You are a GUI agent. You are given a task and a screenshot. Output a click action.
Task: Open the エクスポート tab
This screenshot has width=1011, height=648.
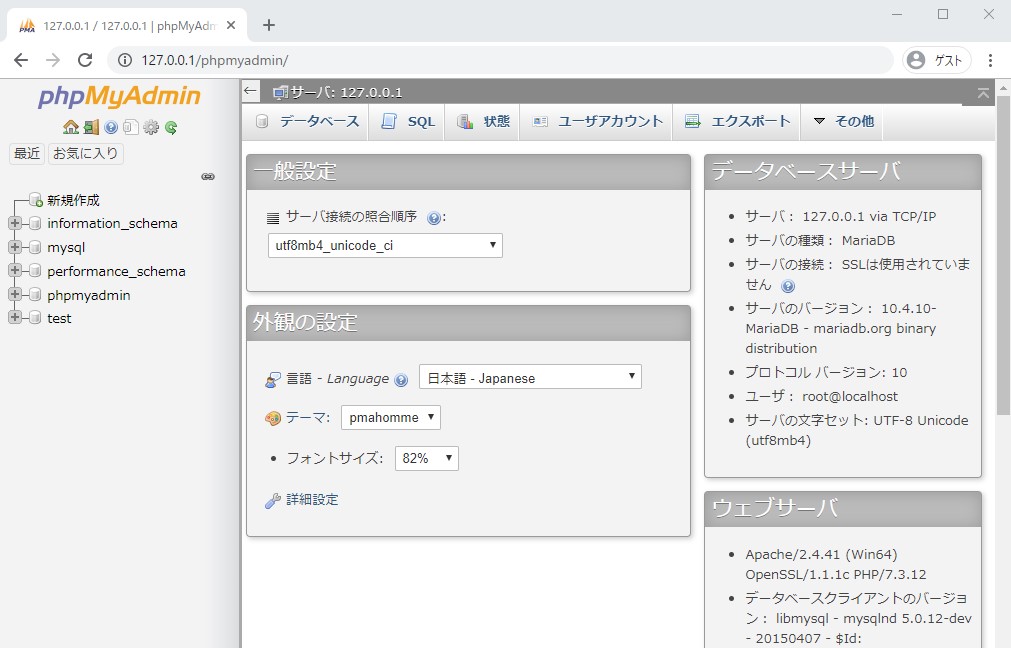[x=738, y=121]
